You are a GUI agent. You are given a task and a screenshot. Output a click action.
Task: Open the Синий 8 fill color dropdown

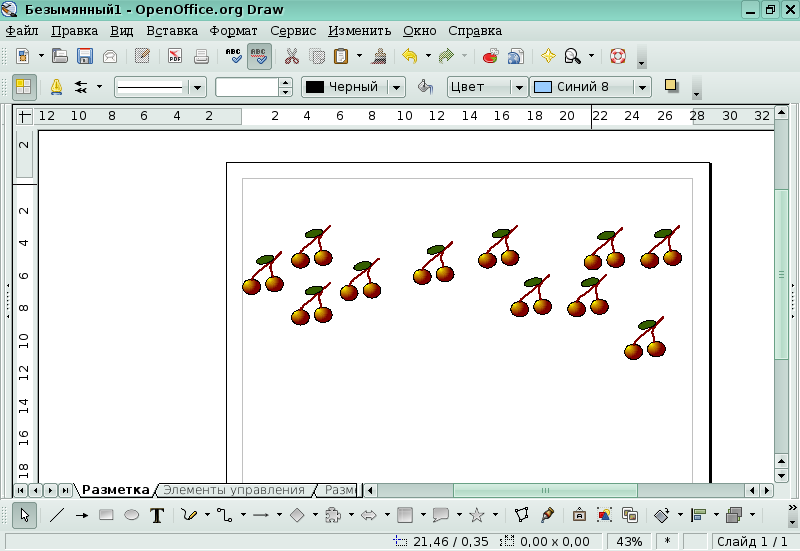[x=642, y=87]
